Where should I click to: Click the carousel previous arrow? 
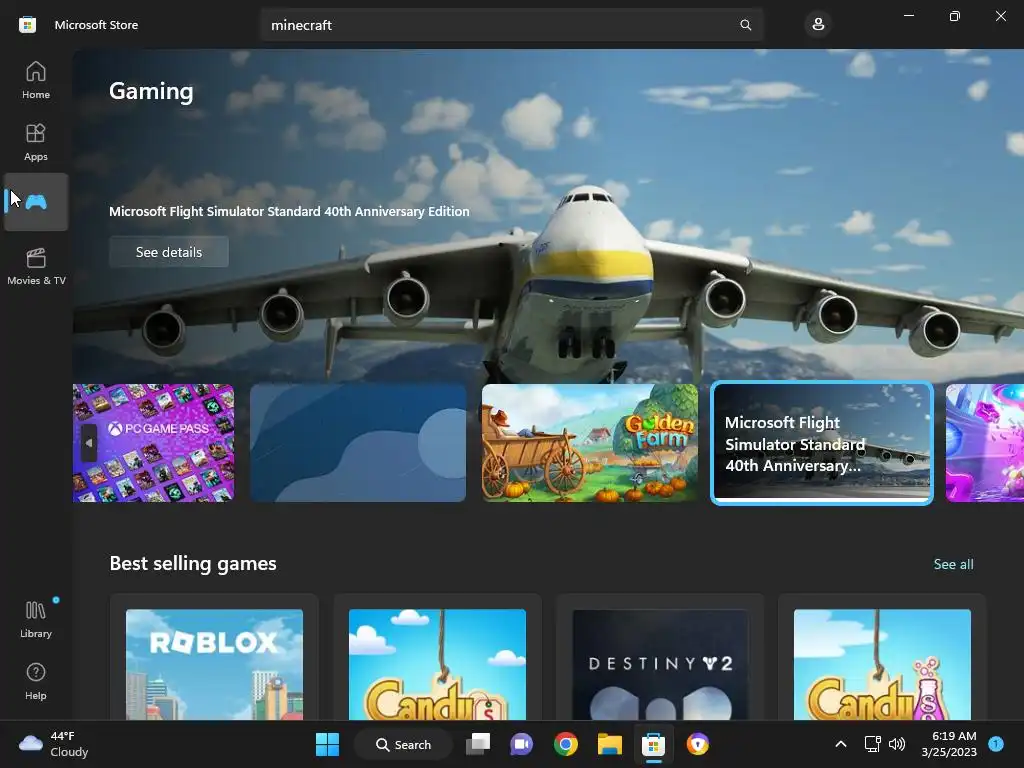[x=89, y=443]
